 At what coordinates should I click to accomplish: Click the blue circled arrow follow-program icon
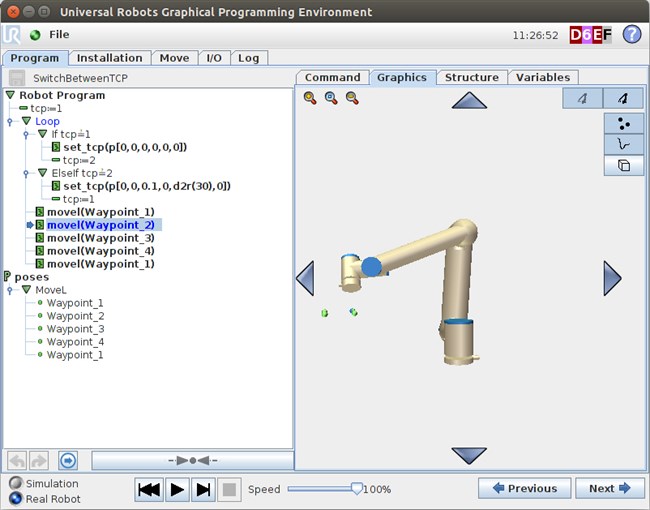[68, 461]
